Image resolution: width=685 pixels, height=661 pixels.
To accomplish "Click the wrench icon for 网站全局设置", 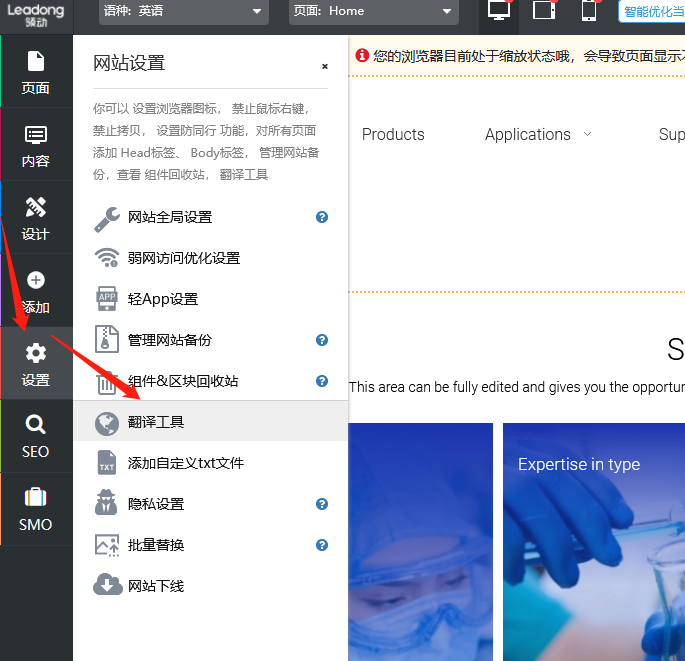I will pos(107,219).
